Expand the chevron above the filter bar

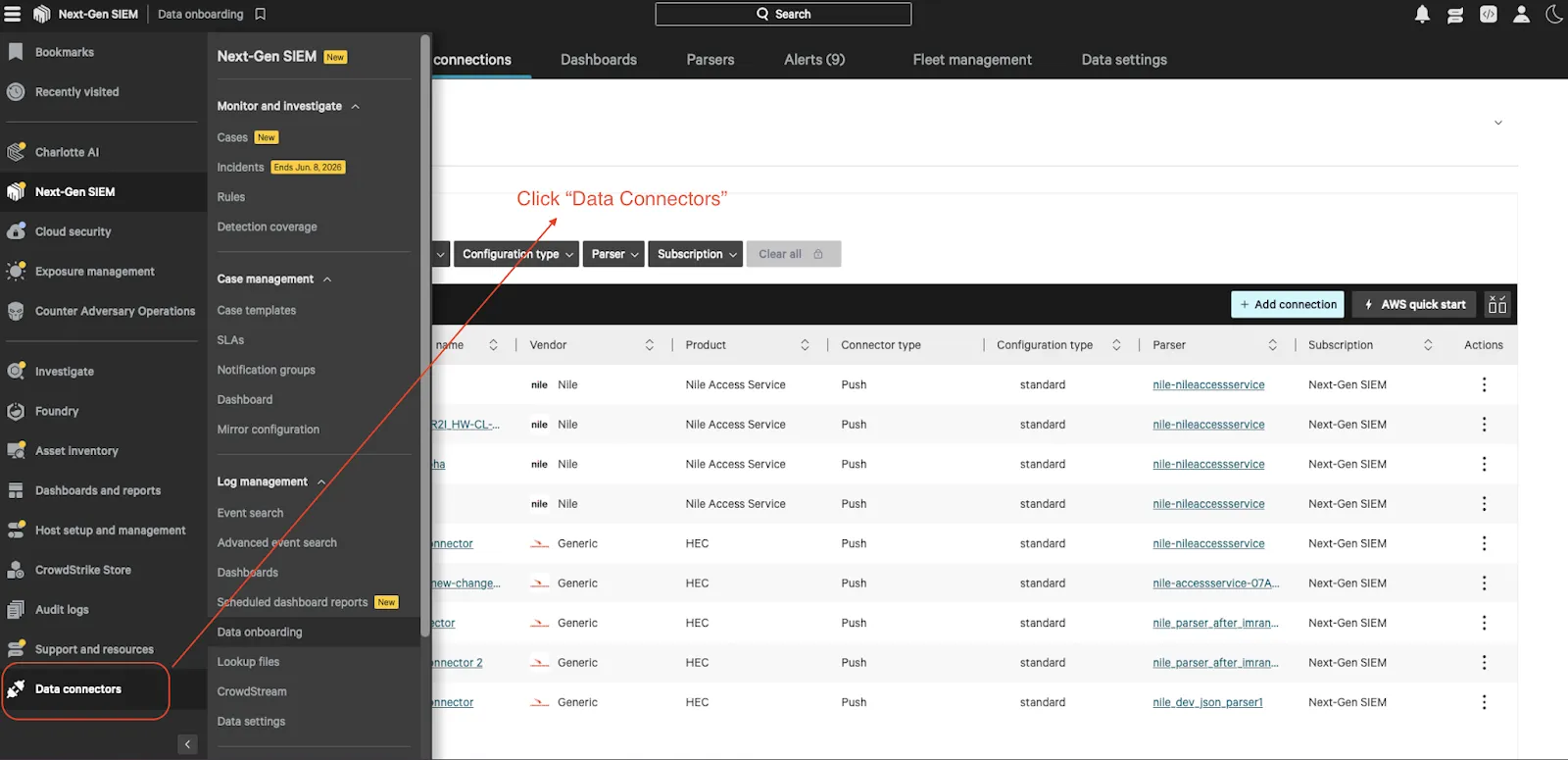point(1497,123)
